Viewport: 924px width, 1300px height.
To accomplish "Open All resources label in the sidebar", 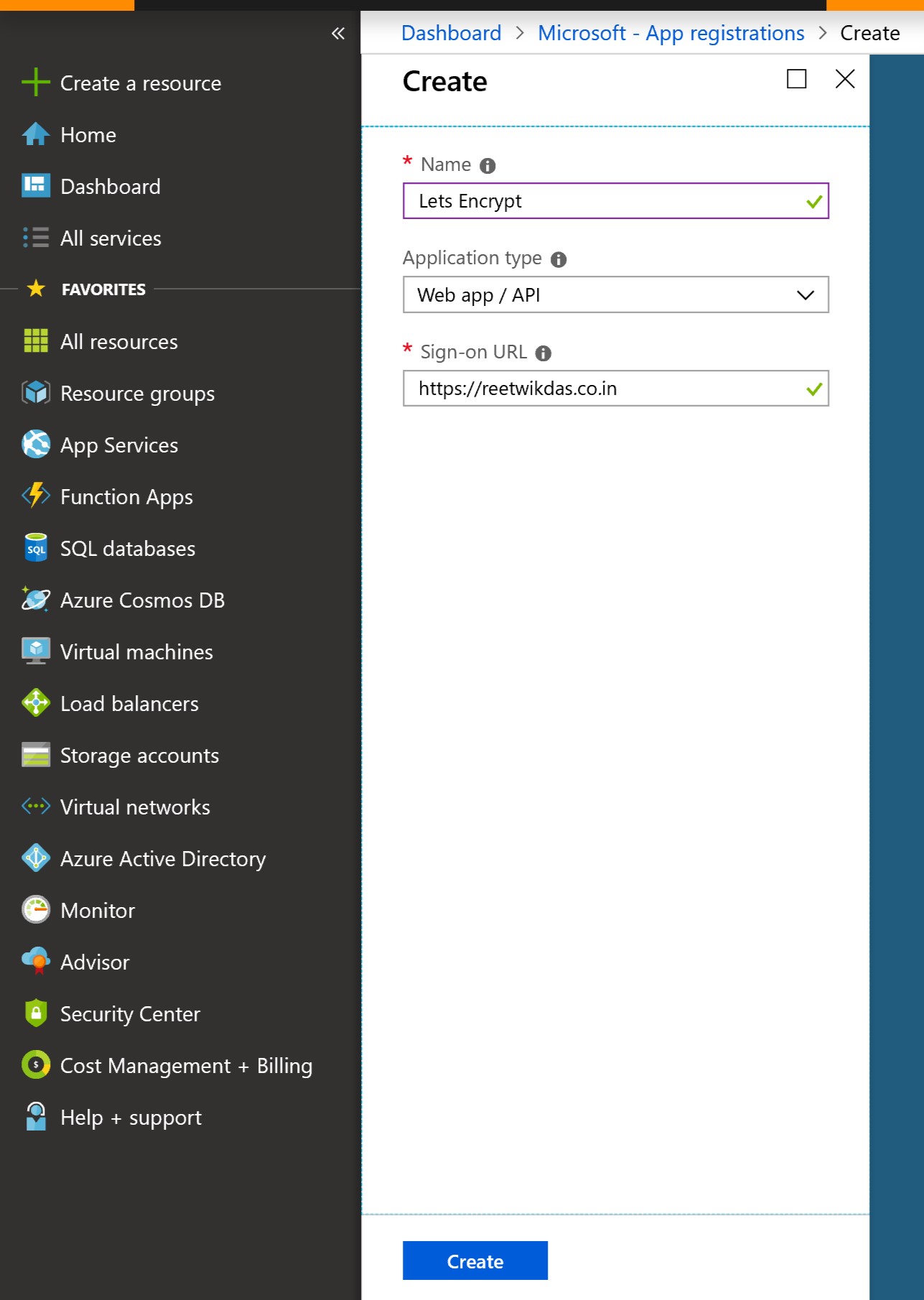I will coord(119,342).
